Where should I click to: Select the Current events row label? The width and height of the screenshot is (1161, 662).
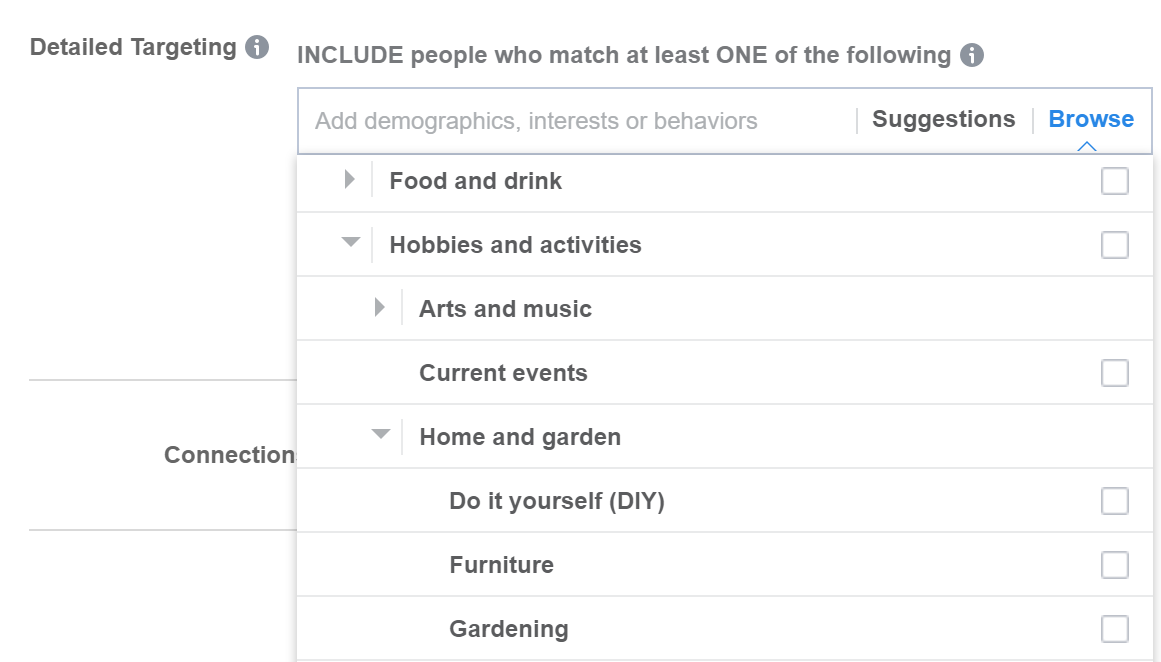click(503, 373)
